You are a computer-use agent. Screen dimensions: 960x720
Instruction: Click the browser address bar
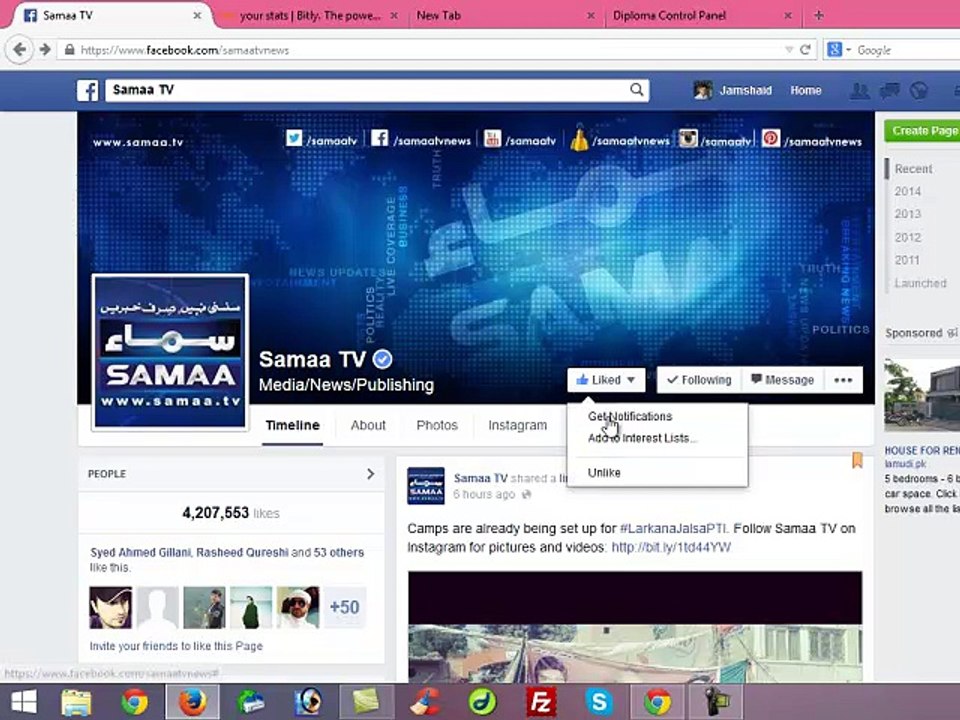tap(429, 50)
